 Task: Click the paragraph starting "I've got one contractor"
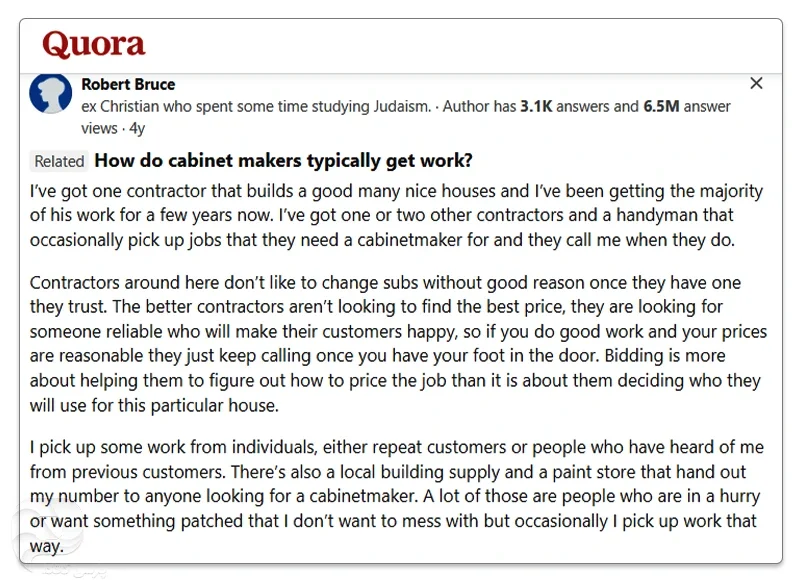[x=396, y=215]
